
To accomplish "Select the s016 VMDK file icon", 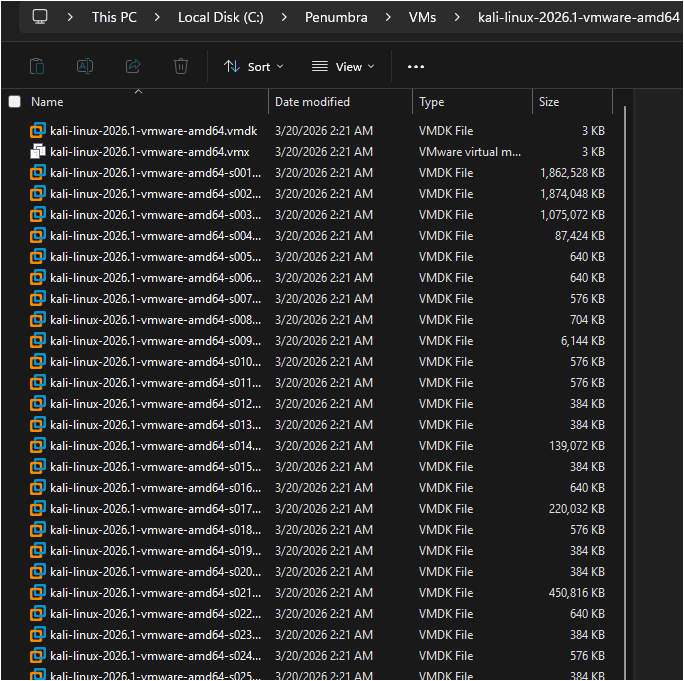I will (x=38, y=487).
